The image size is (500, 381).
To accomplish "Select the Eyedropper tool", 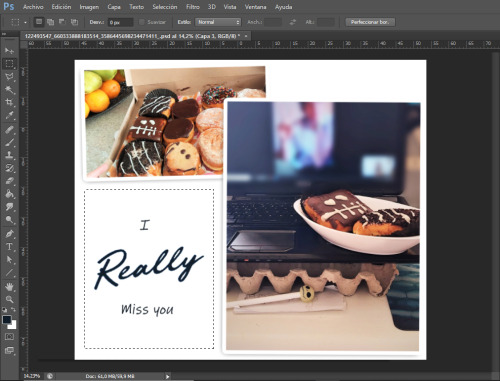I will (x=9, y=115).
